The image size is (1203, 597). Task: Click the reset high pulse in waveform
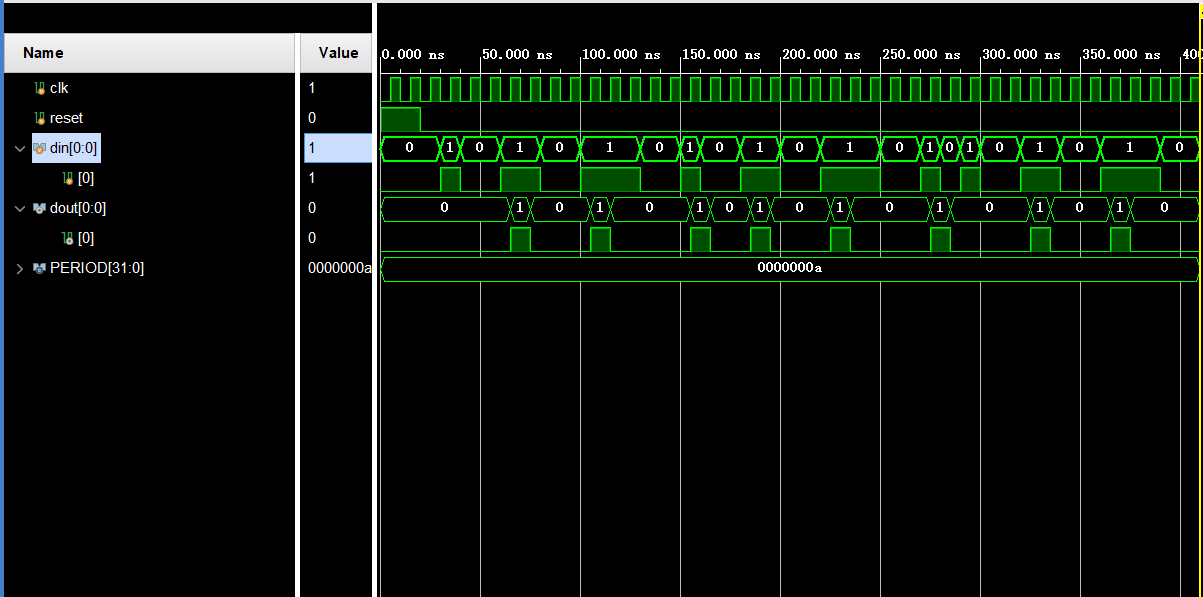pos(401,119)
